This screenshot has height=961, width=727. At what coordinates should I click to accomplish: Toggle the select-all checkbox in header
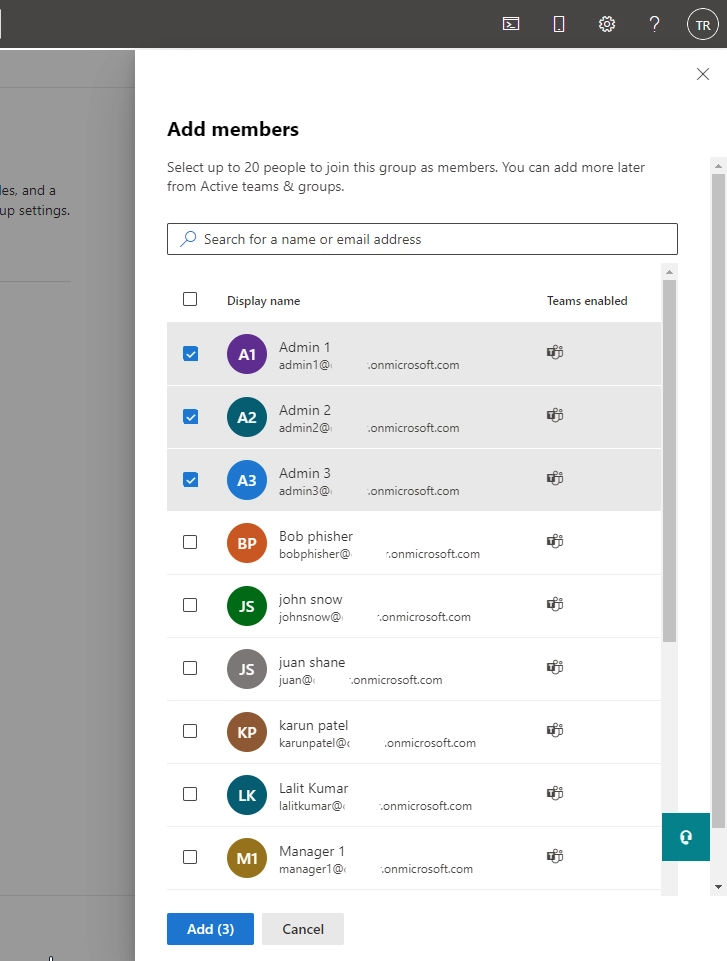click(190, 299)
